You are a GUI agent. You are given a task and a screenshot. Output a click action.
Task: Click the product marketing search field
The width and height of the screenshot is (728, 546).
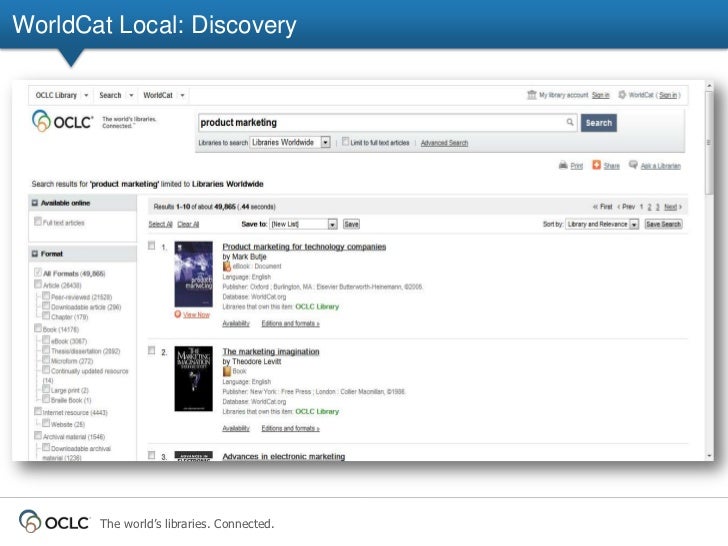[388, 123]
